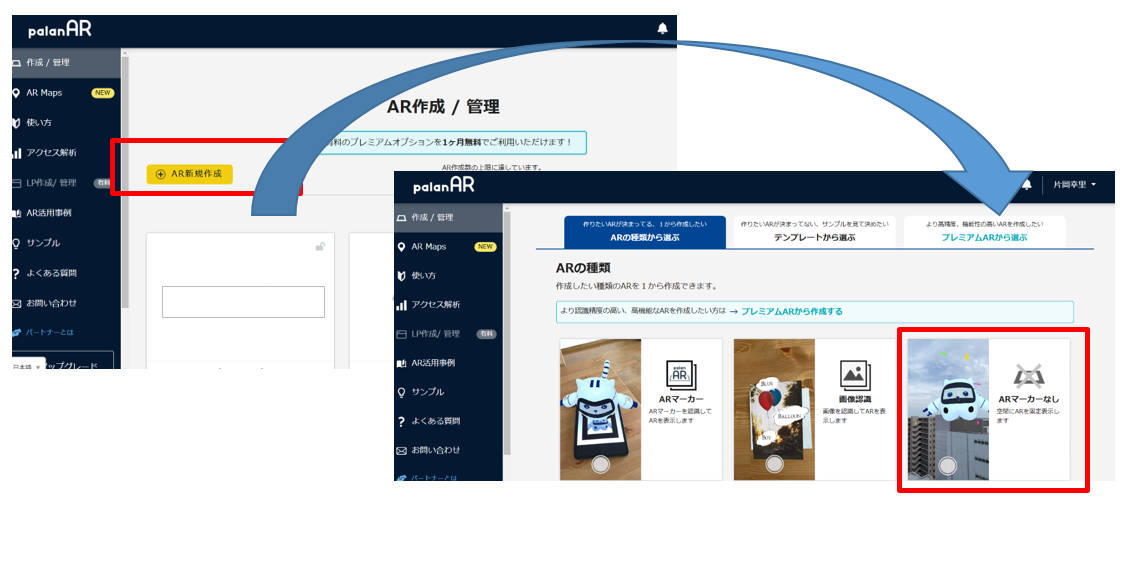The height and width of the screenshot is (572, 1137).
Task: Click the back window sidebar scrollbar
Action: 125,181
